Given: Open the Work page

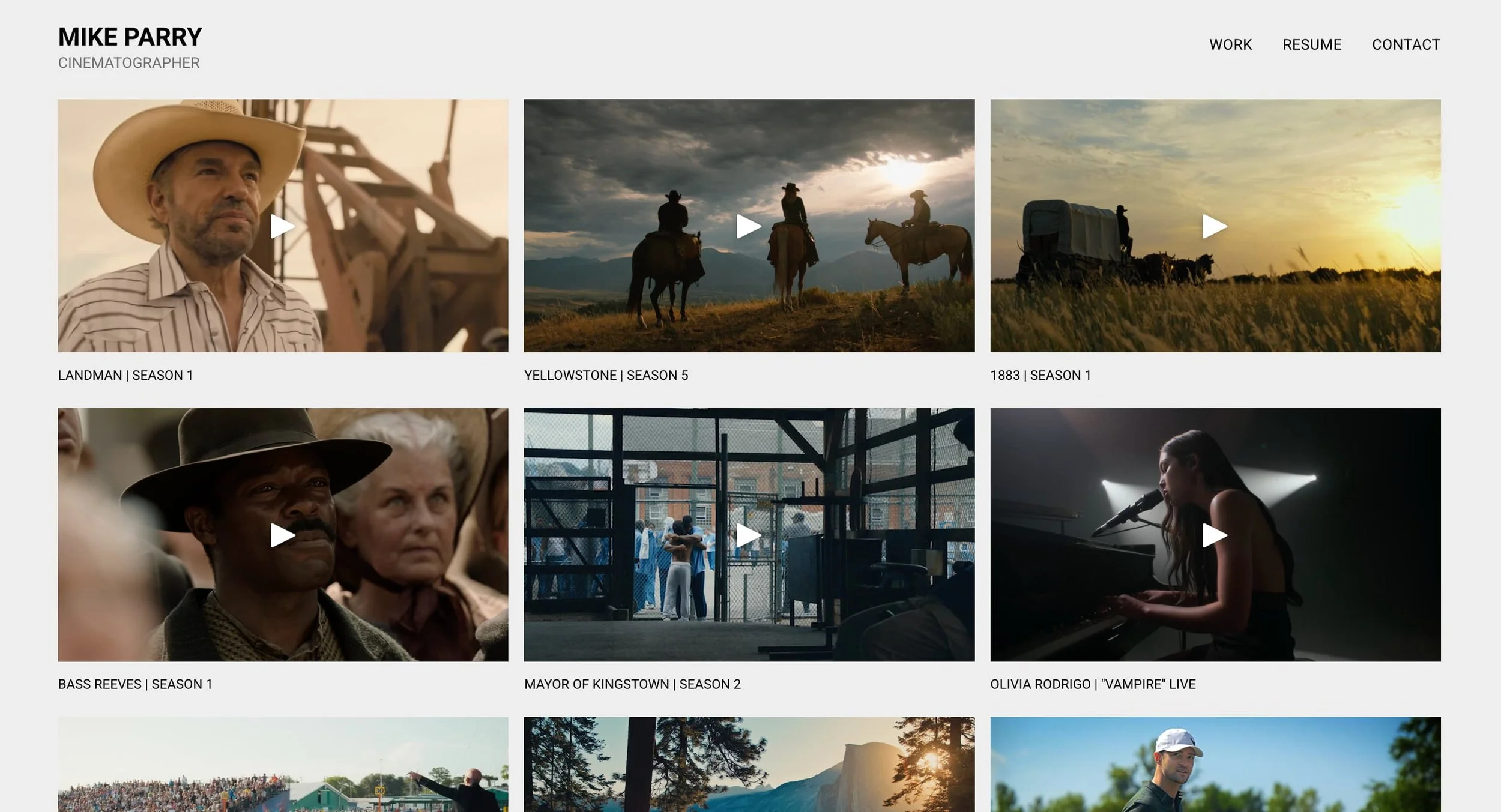Looking at the screenshot, I should (x=1230, y=45).
